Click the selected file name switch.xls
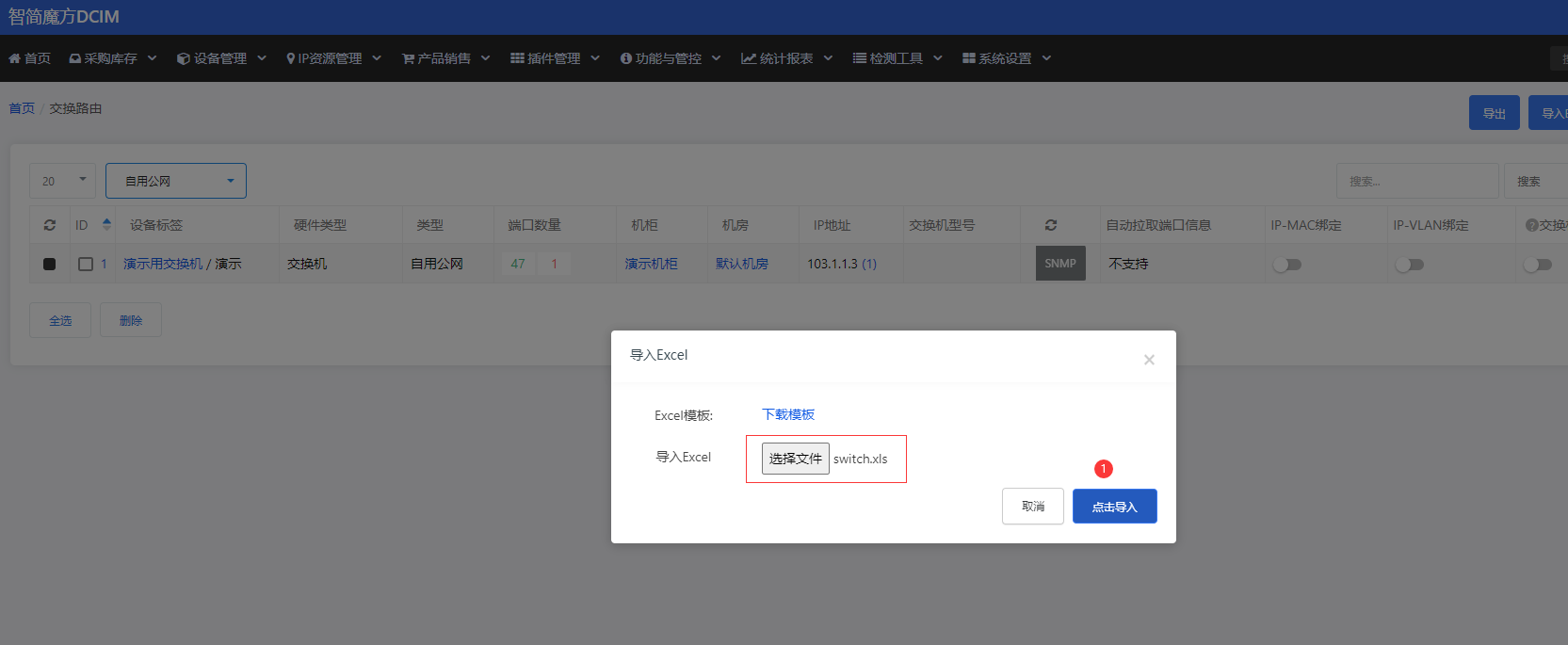The image size is (1568, 645). (x=861, y=459)
